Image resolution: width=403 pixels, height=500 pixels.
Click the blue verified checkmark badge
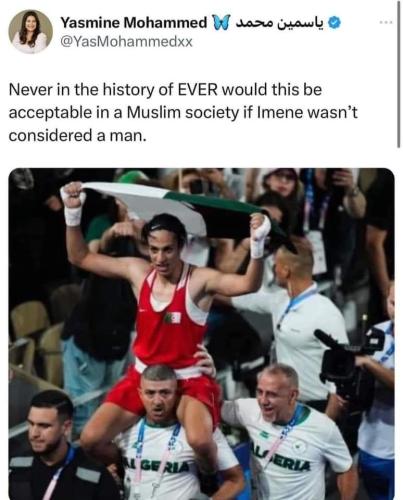334,23
